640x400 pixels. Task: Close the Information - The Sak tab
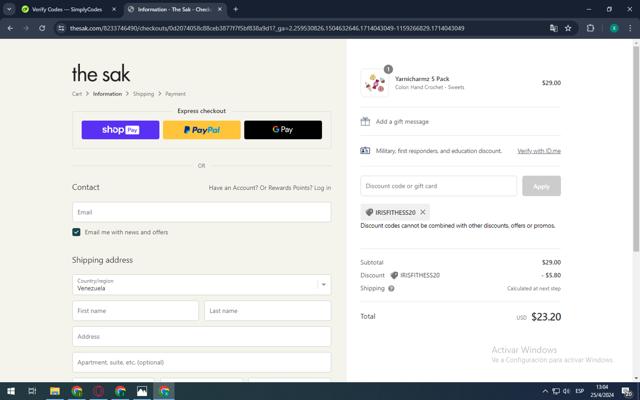[220, 9]
